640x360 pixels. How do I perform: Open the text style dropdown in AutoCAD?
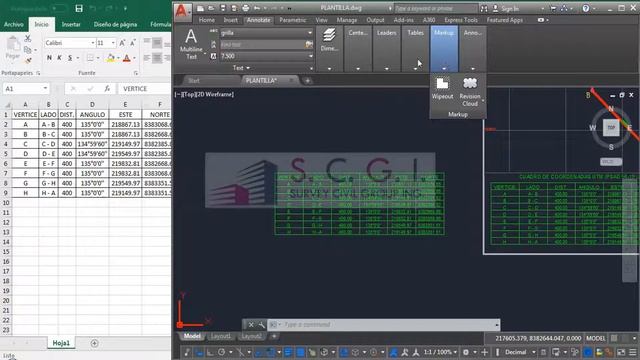[x=309, y=33]
